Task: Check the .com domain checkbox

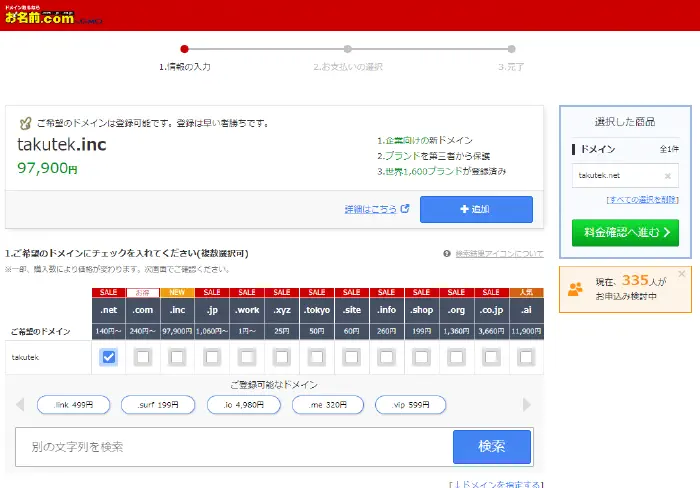Action: [x=143, y=357]
